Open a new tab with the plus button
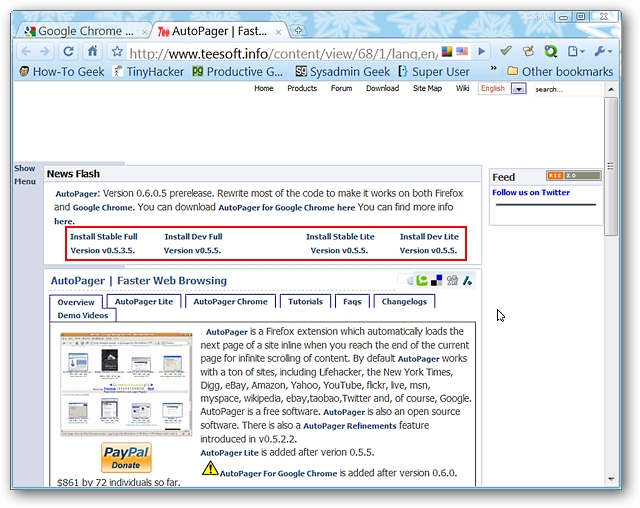The height and width of the screenshot is (508, 640). 298,31
